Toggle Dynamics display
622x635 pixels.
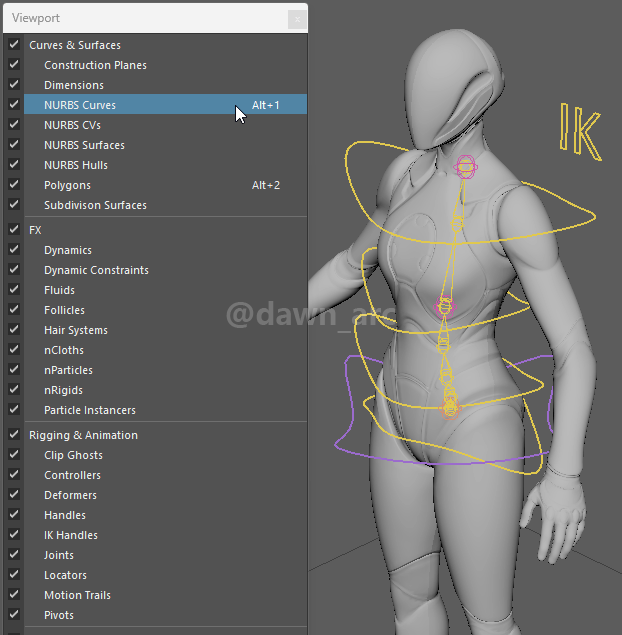pyautogui.click(x=14, y=249)
